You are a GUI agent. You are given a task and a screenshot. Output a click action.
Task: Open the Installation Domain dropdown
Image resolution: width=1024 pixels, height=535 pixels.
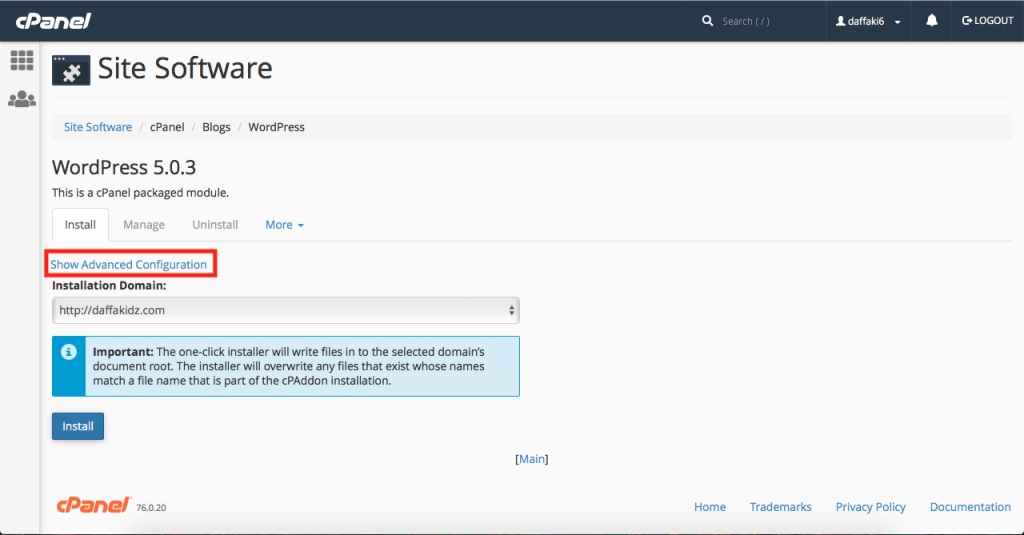285,310
